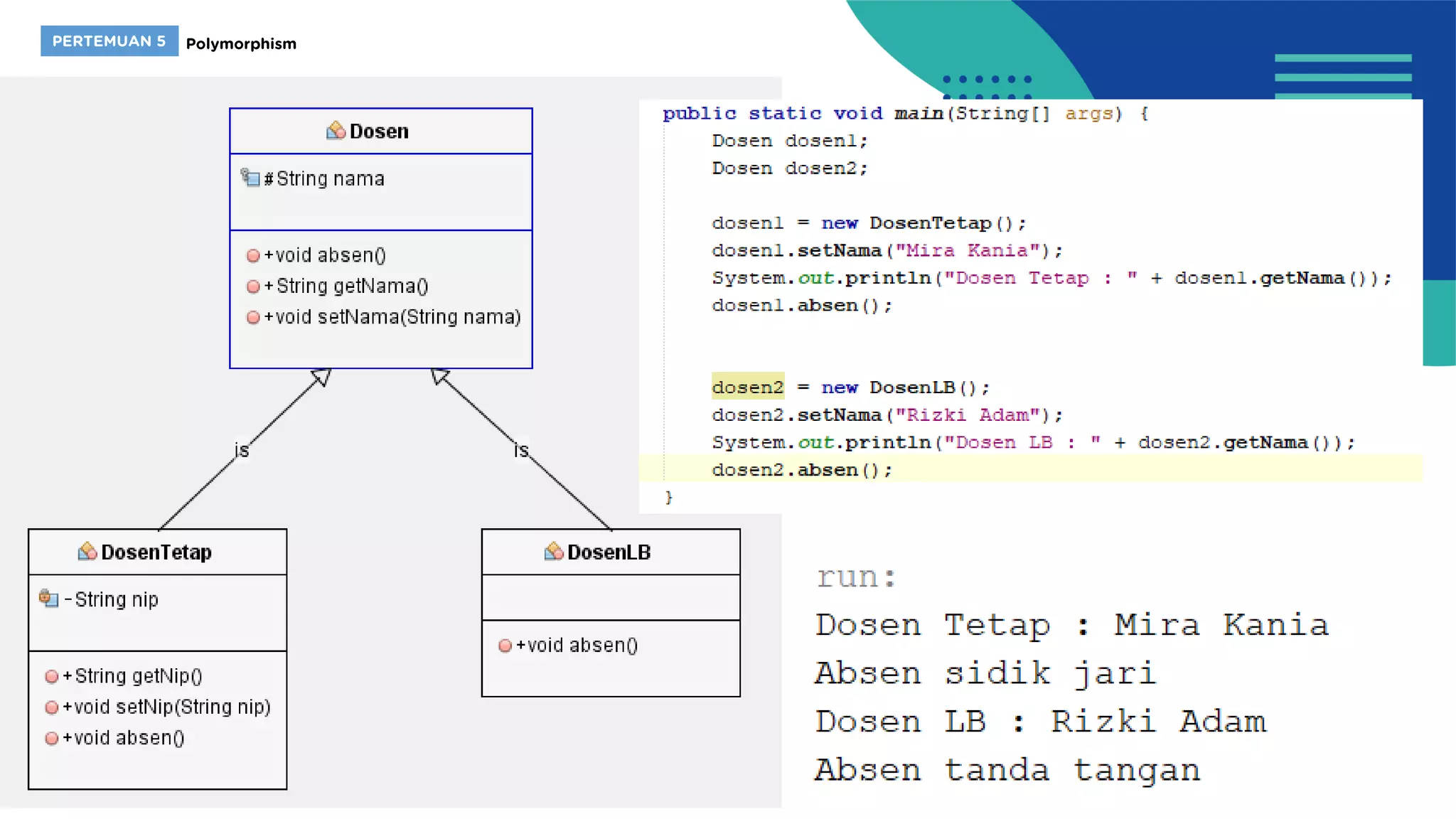This screenshot has width=1456, height=819.
Task: Click the DosenTetap class icon
Action: (x=87, y=552)
